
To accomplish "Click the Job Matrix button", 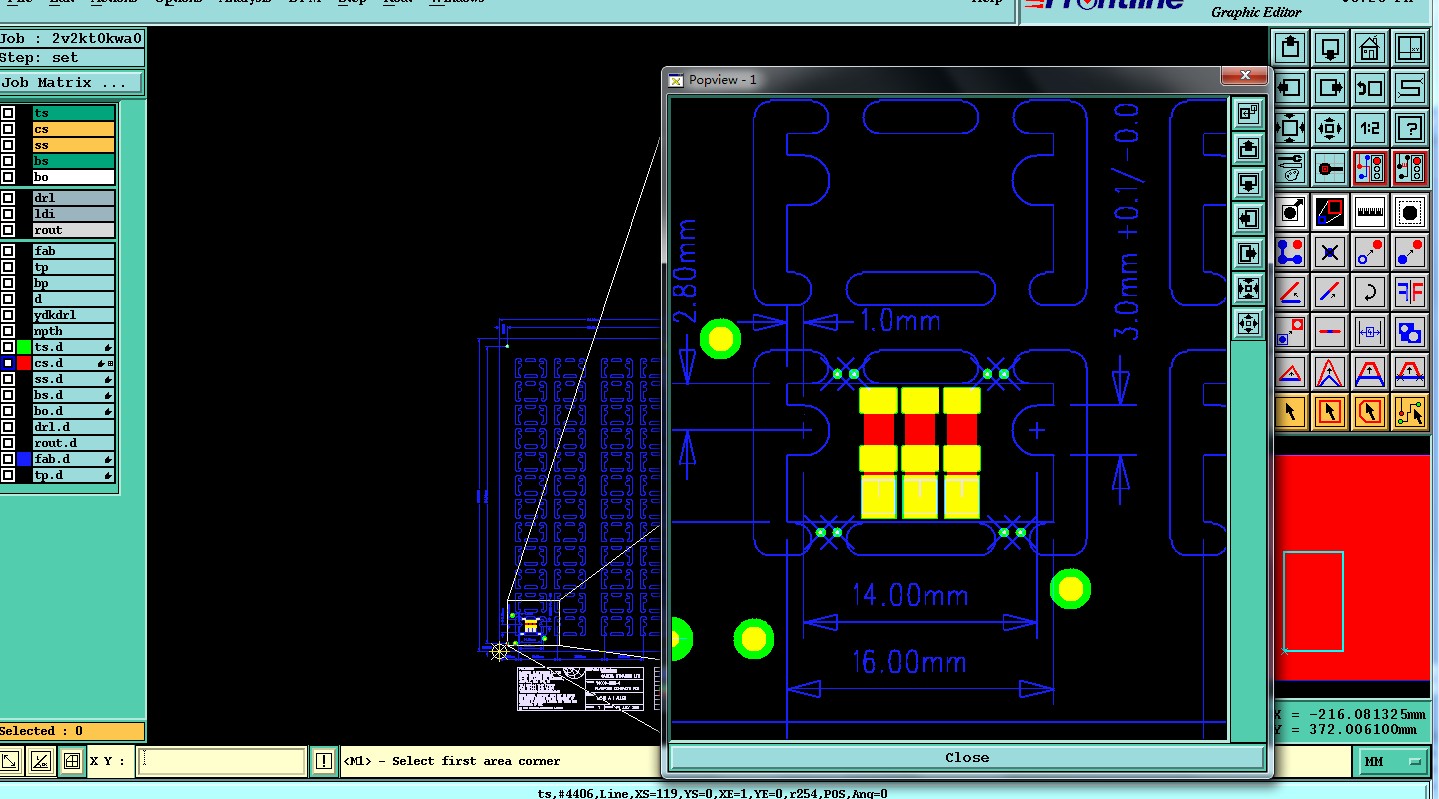I will click(71, 83).
